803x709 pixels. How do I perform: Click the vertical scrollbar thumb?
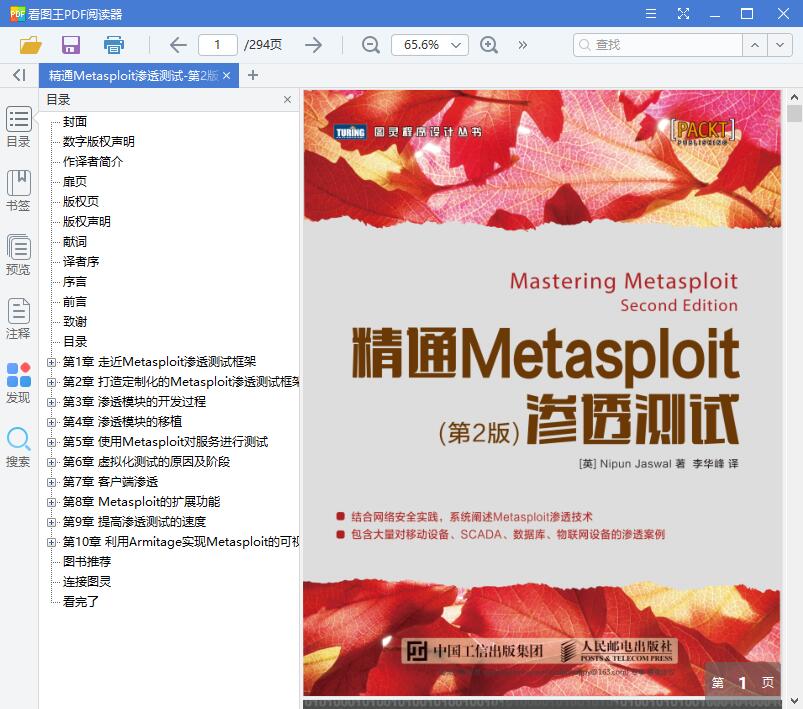[794, 113]
